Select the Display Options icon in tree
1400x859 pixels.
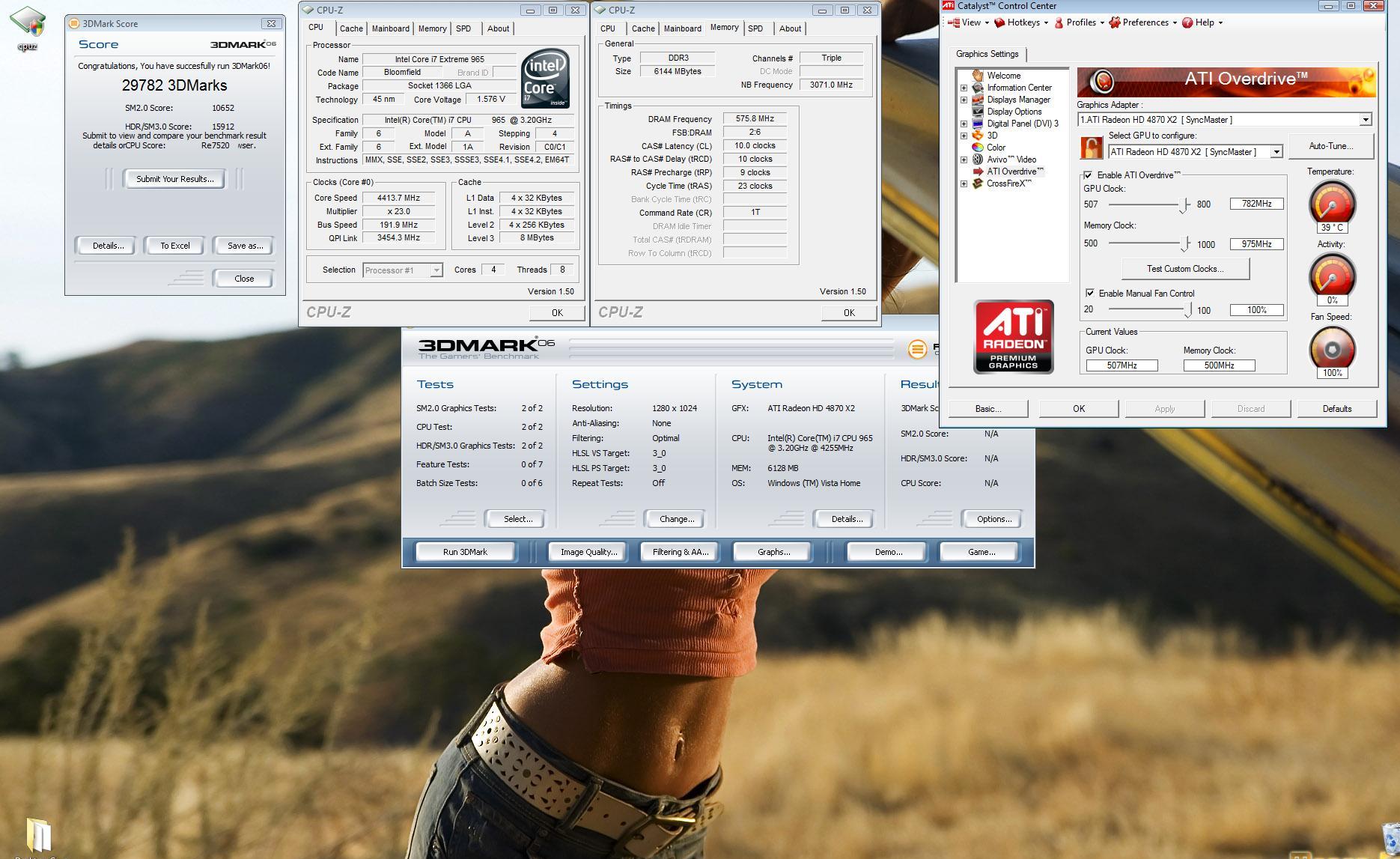coord(978,112)
